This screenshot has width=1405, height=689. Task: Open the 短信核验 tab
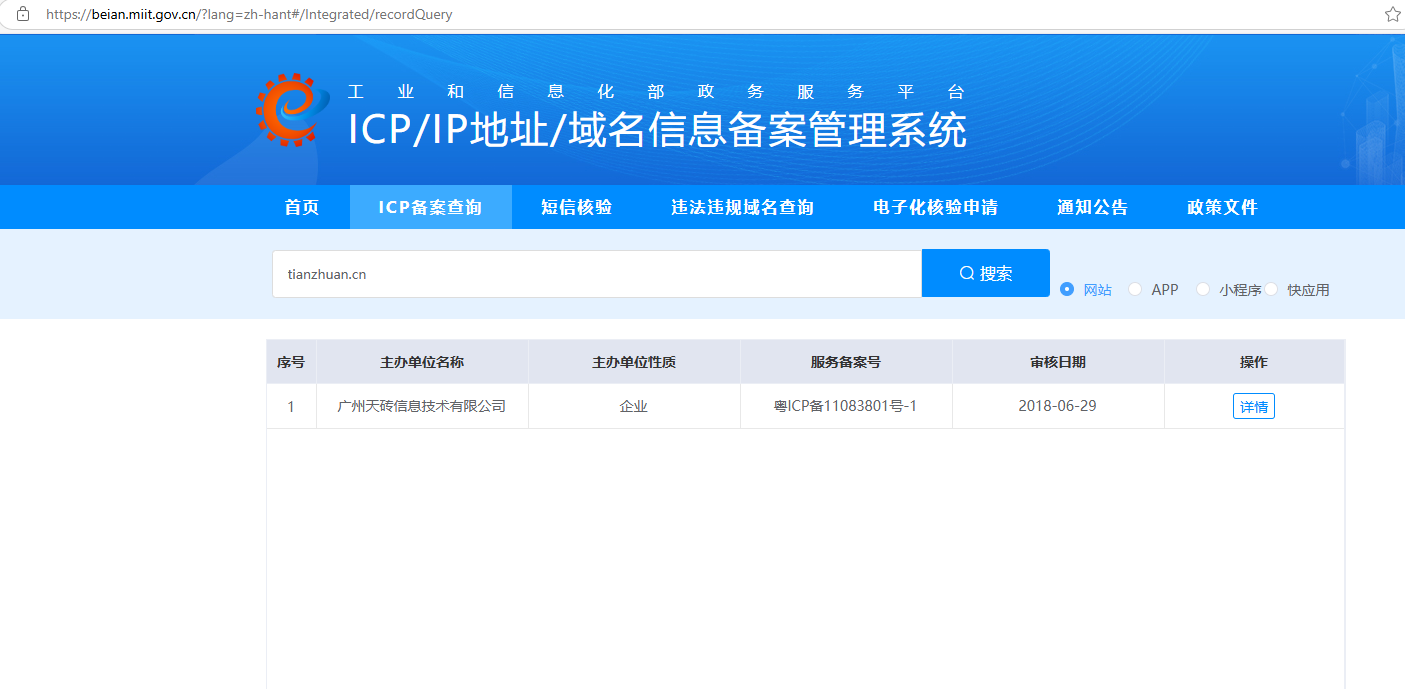pyautogui.click(x=576, y=207)
